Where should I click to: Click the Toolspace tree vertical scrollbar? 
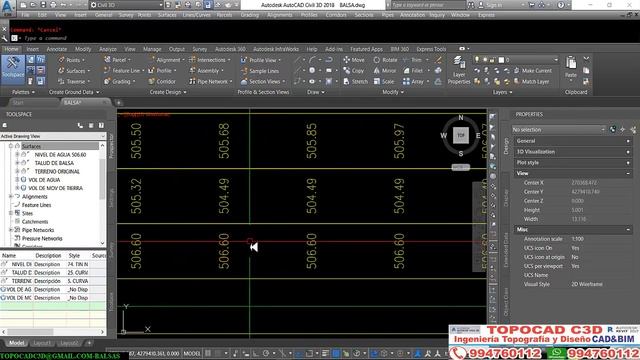pos(102,194)
